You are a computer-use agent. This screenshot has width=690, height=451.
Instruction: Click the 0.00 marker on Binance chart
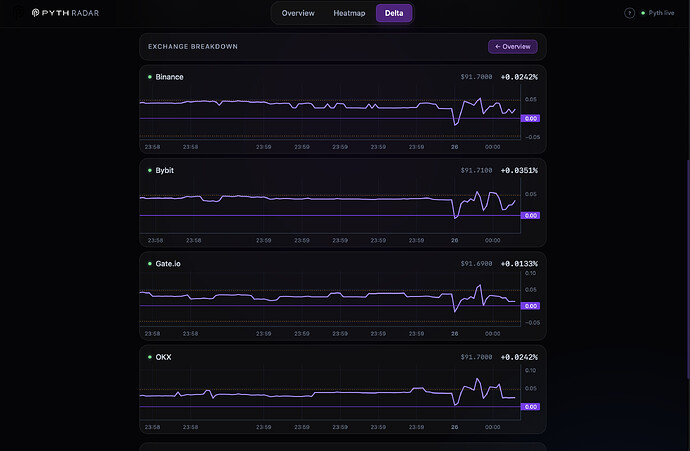tap(530, 118)
